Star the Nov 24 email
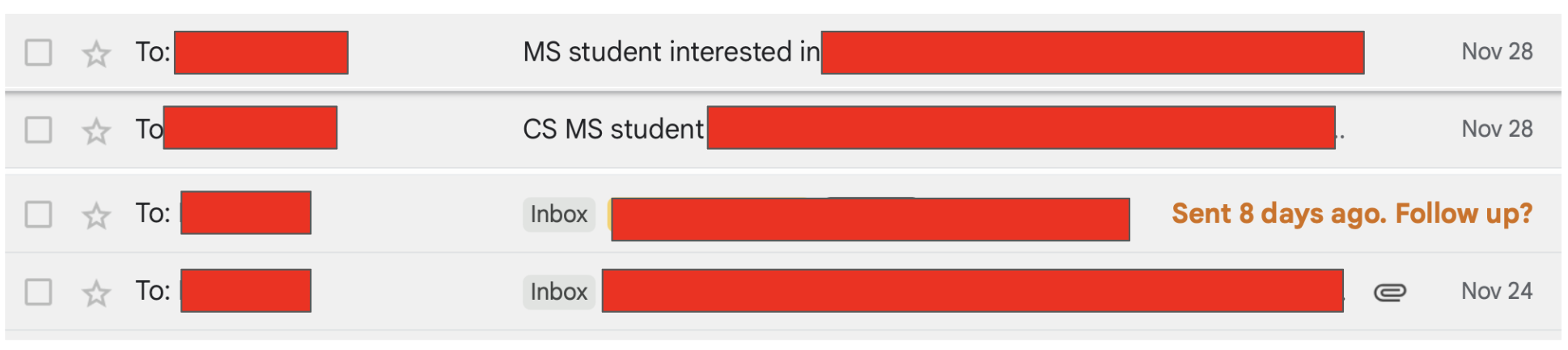Screen dimensions: 1568x350 96,292
